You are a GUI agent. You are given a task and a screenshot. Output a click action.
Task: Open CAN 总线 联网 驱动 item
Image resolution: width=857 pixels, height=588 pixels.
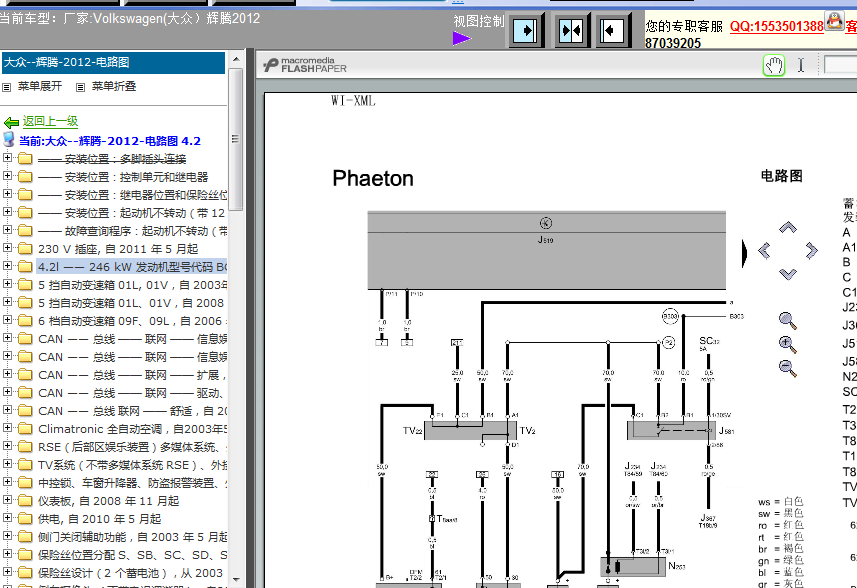pos(132,393)
